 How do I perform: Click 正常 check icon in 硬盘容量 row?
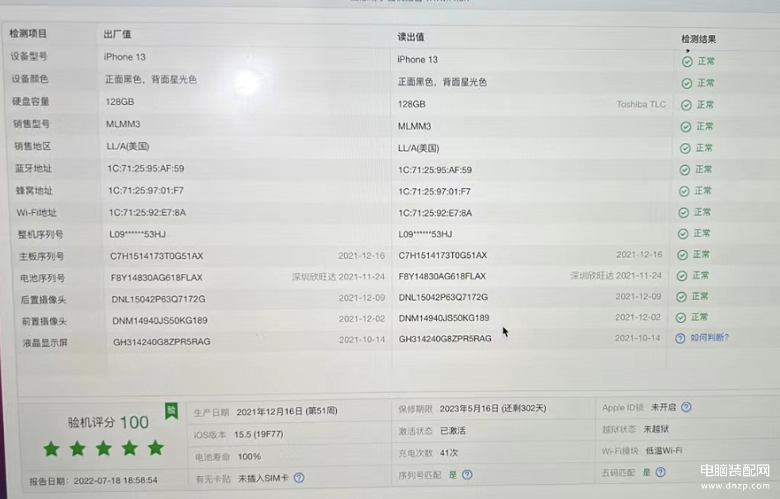(x=686, y=105)
